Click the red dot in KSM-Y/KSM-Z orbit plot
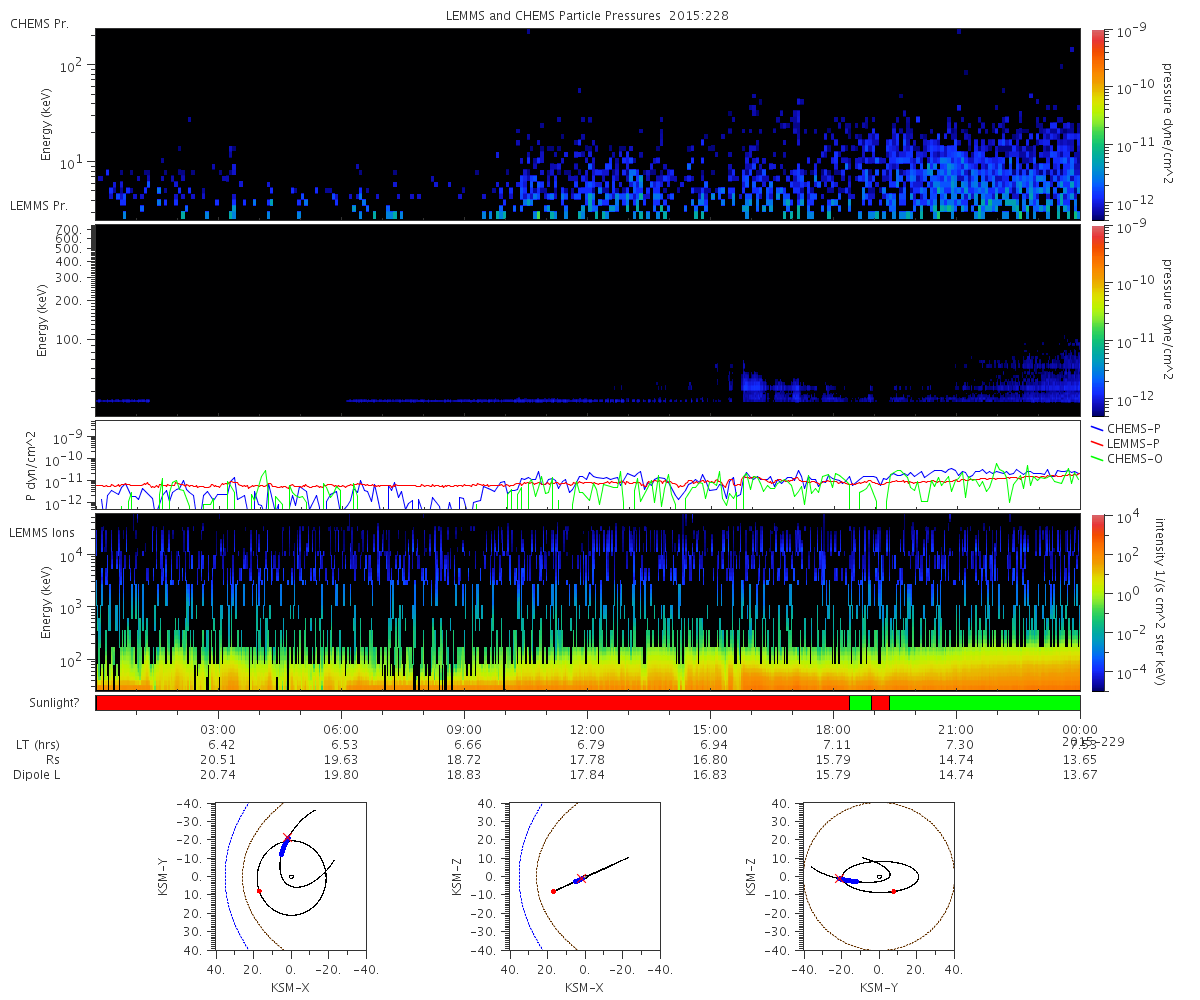This screenshot has height=1000, width=1200. [893, 891]
